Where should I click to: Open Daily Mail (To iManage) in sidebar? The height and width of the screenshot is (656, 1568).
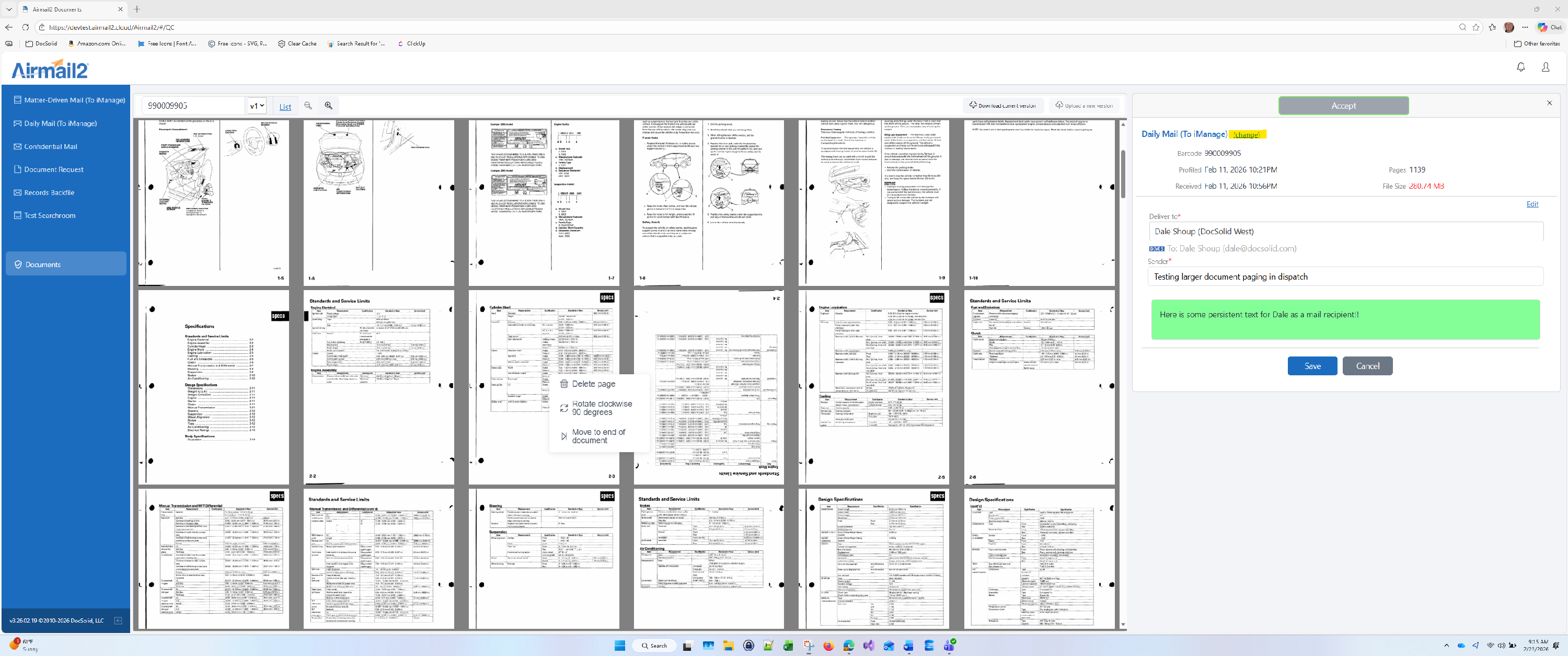tap(60, 123)
